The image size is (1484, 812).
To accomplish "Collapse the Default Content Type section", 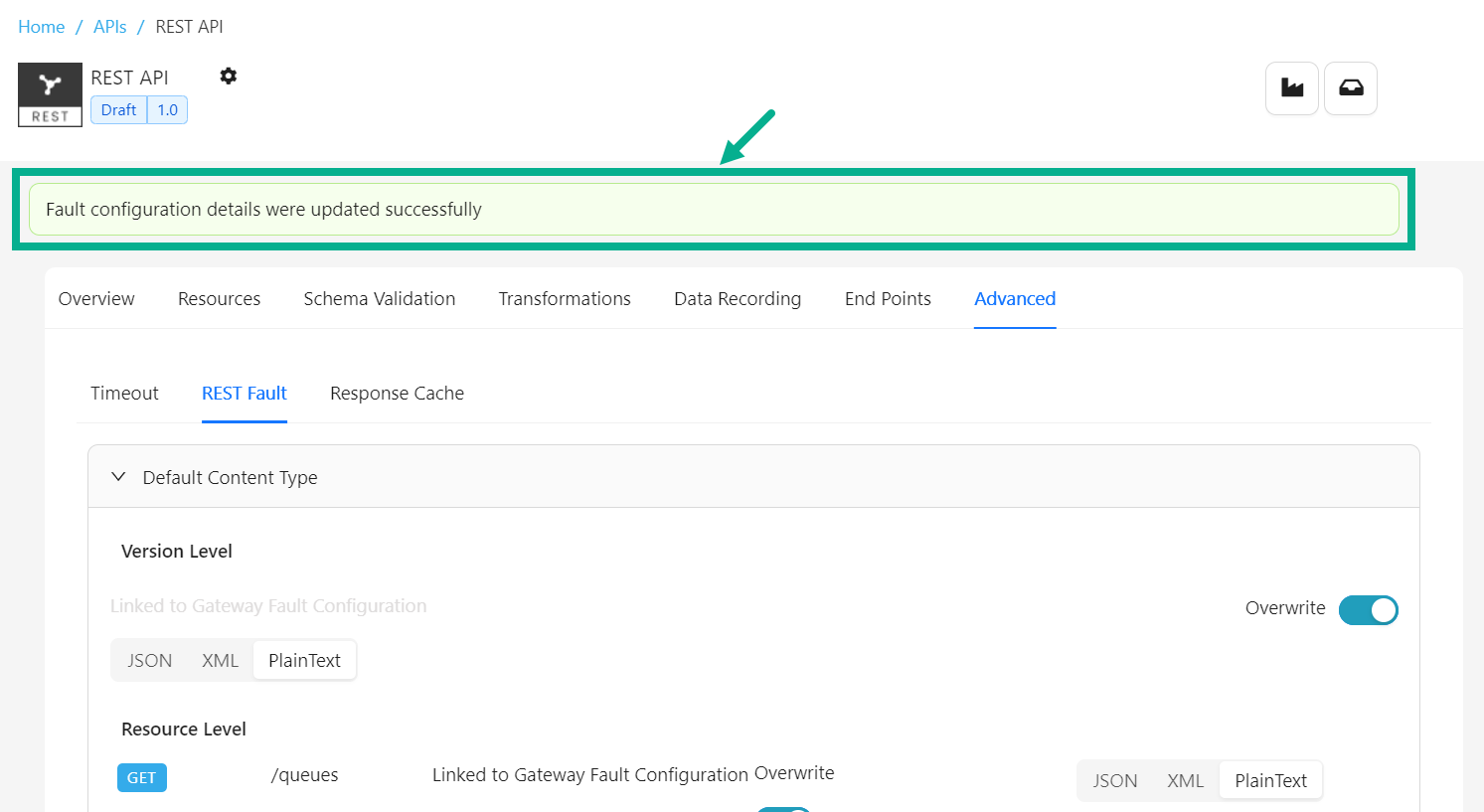I will 119,477.
